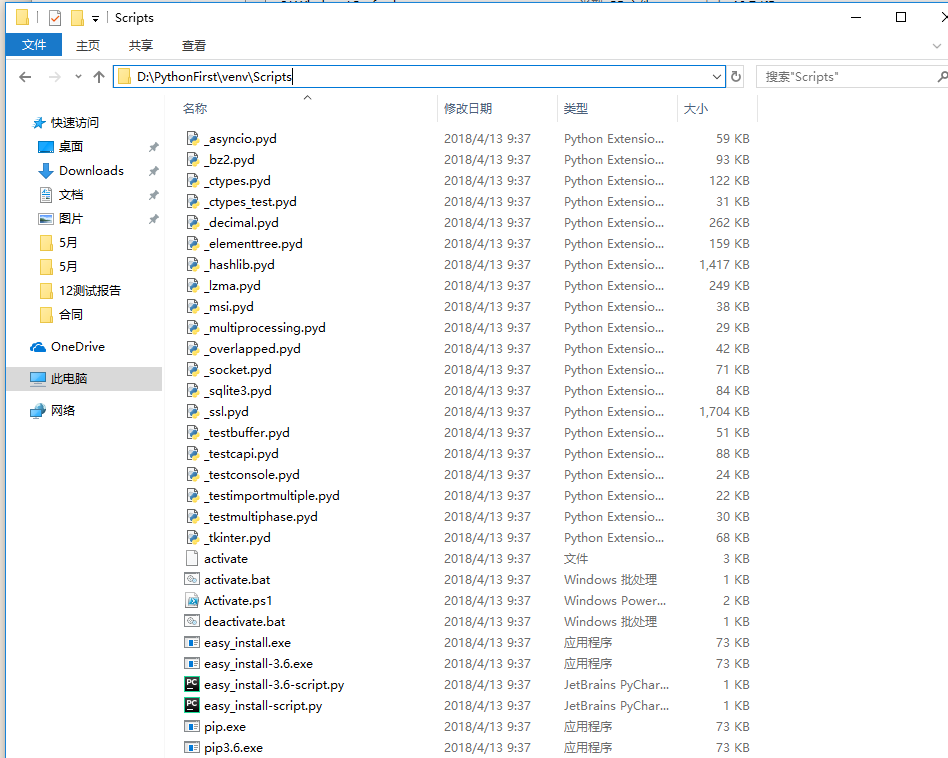Screen dimensions: 948x758
Task: Select pip3.6.exe application icon
Action: point(192,747)
